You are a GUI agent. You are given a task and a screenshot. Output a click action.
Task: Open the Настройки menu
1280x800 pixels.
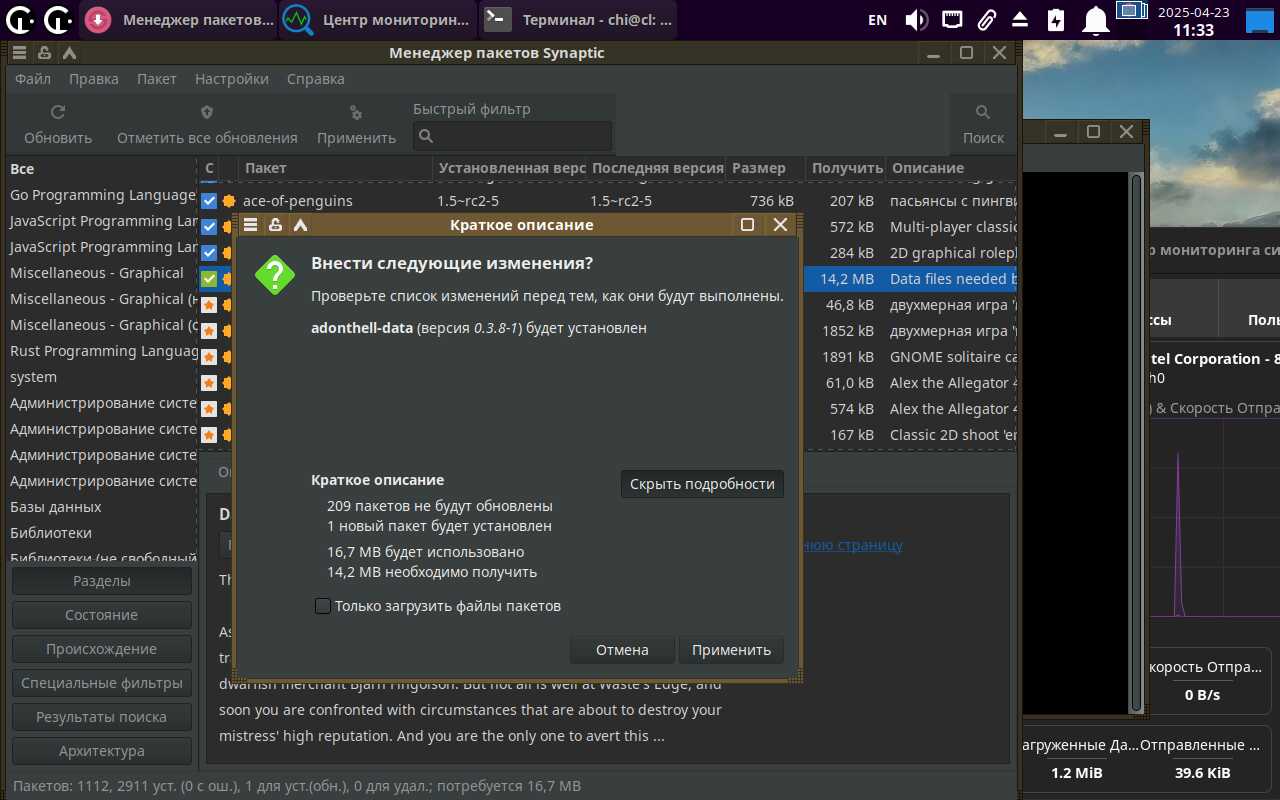pos(231,79)
